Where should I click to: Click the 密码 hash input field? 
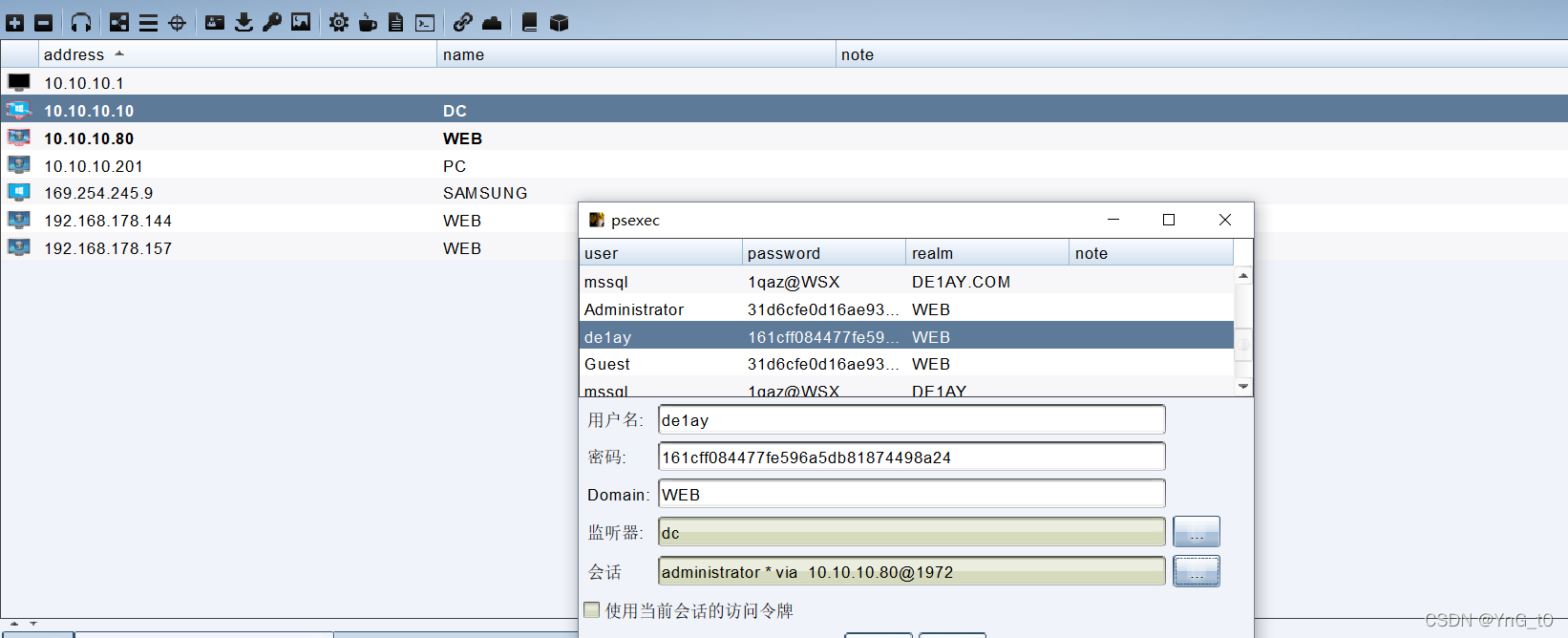pos(912,457)
